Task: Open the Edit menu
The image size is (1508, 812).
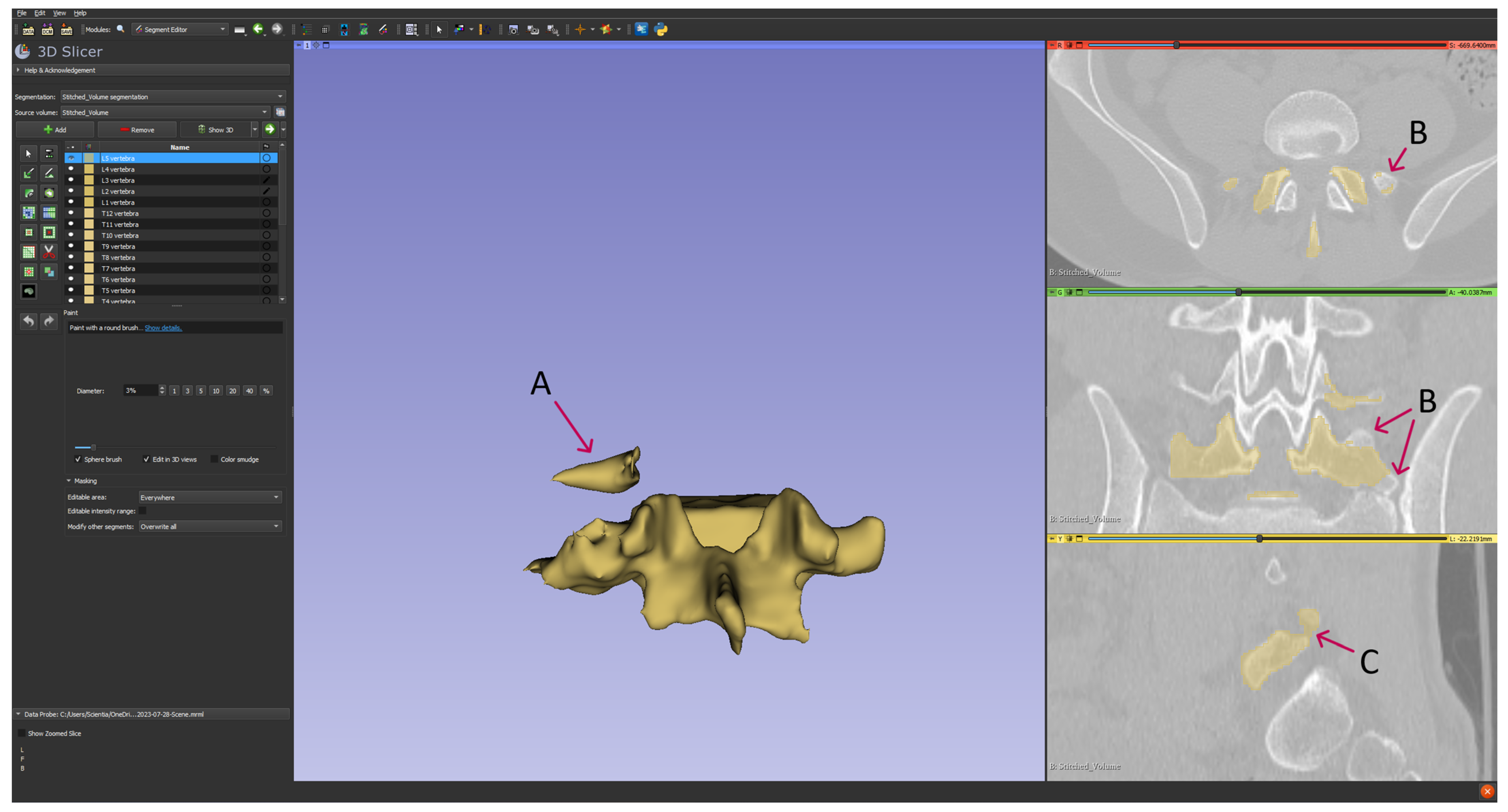Action: (x=39, y=13)
